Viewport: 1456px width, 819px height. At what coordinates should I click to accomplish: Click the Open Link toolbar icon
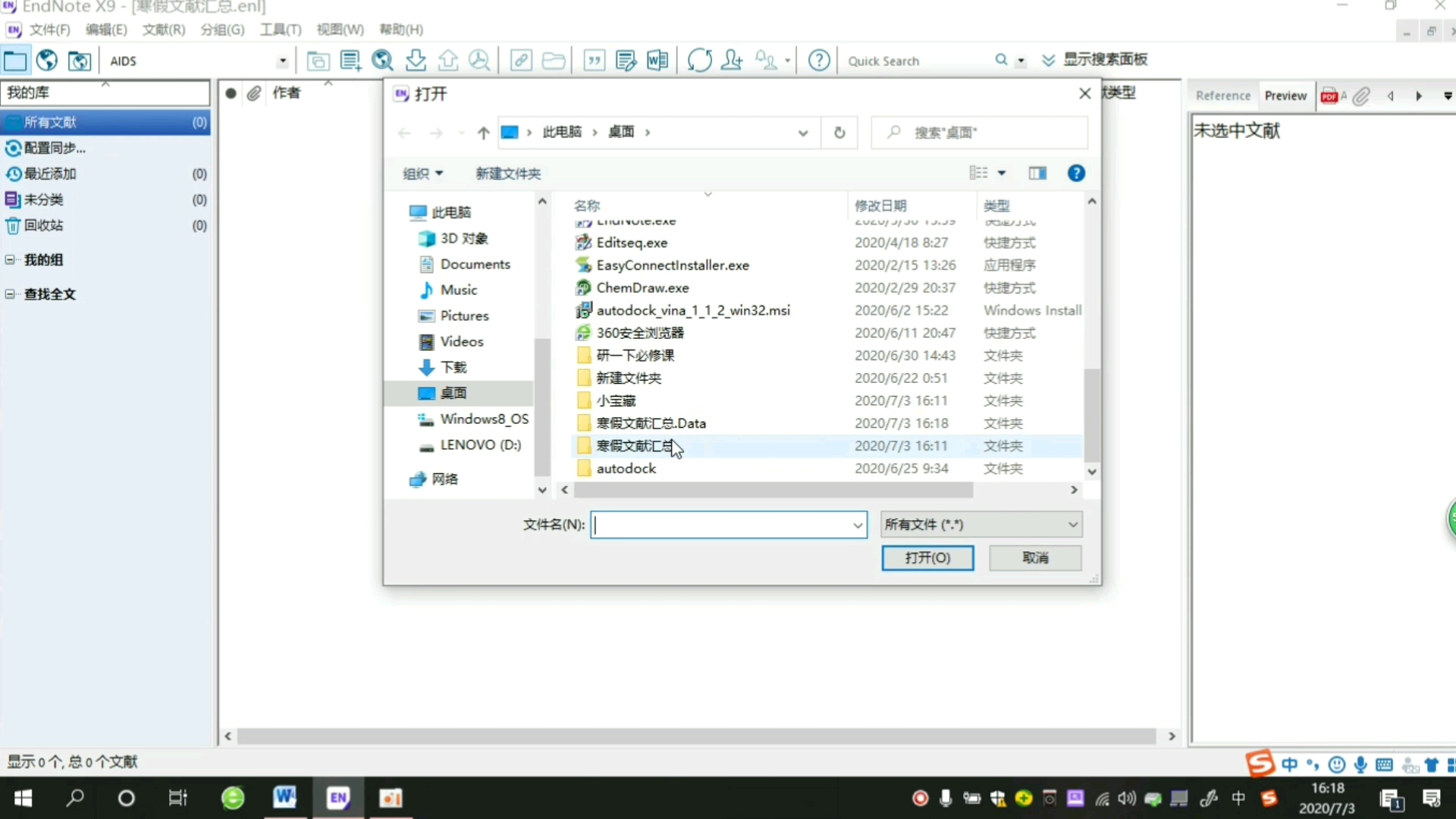click(x=521, y=60)
